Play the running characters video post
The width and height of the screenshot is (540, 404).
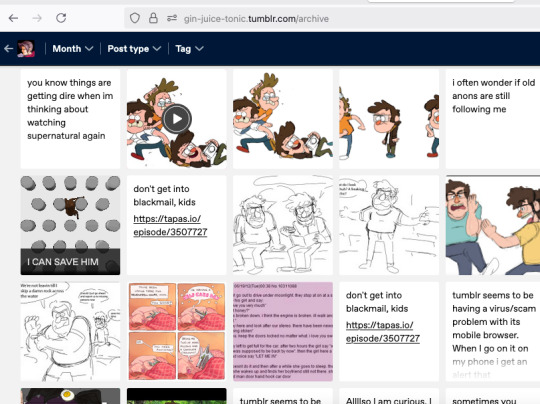click(177, 119)
